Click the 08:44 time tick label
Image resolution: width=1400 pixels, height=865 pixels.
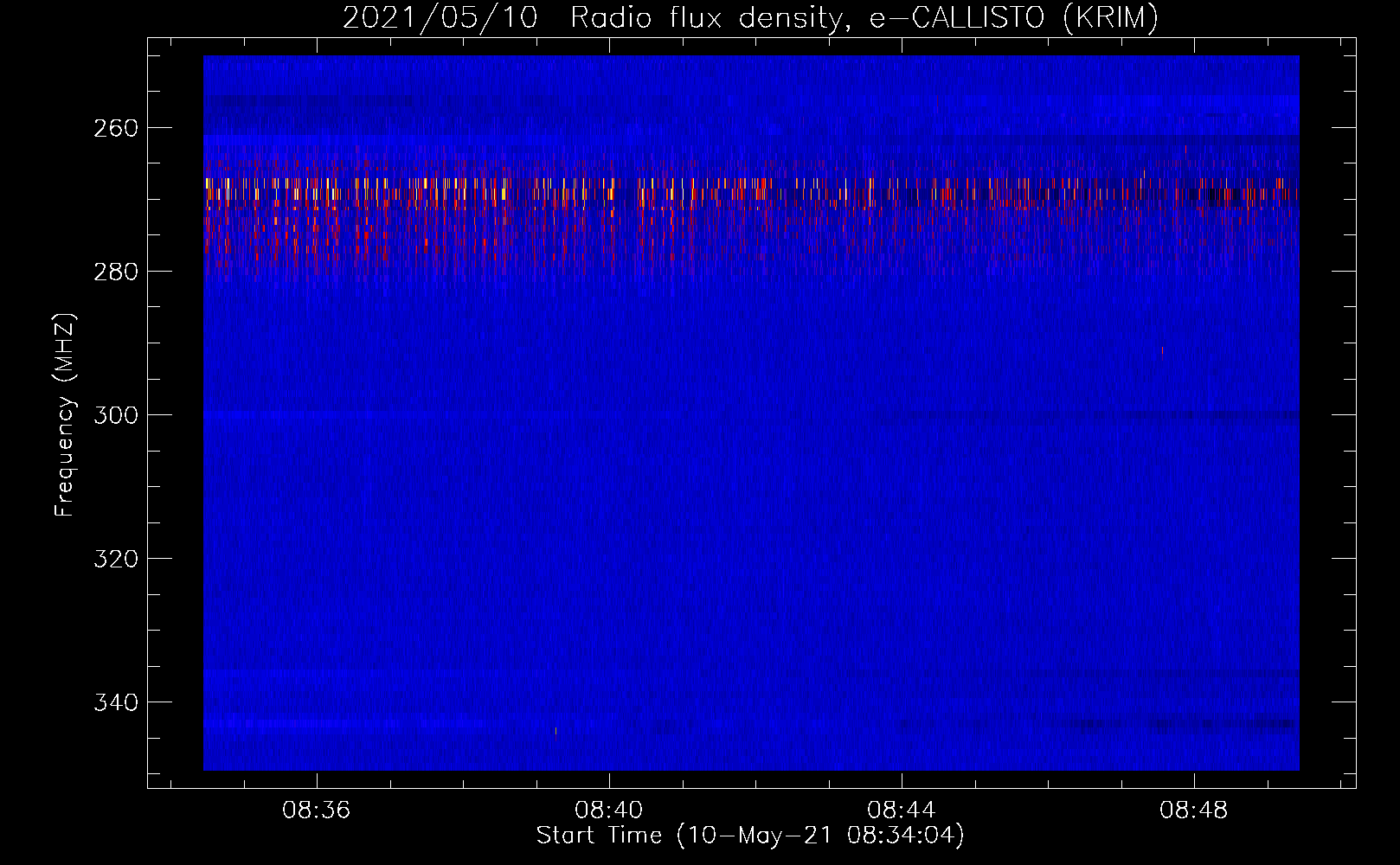(x=902, y=811)
